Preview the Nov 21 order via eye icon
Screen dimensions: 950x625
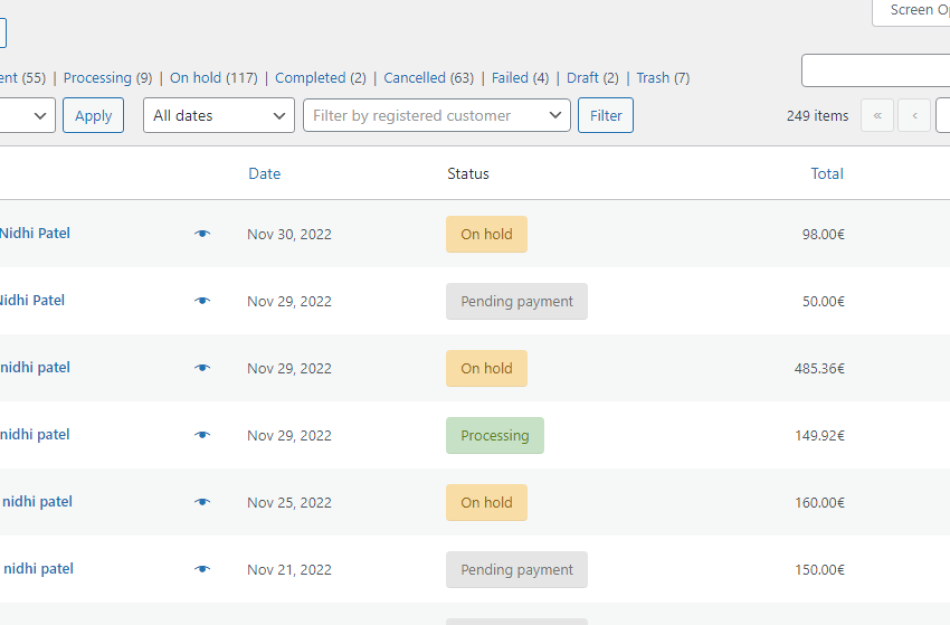203,568
